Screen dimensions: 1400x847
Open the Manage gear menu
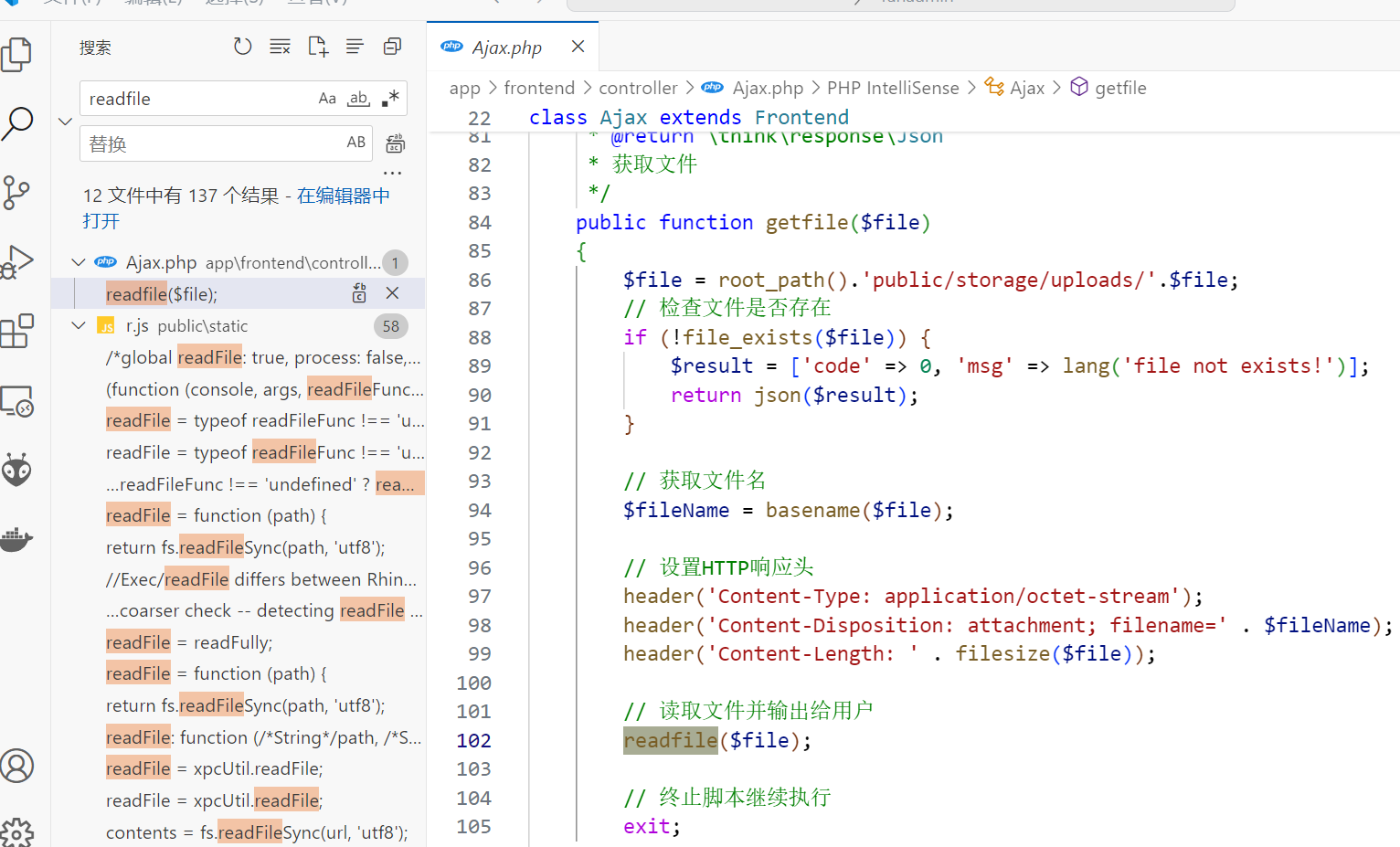tap(16, 831)
